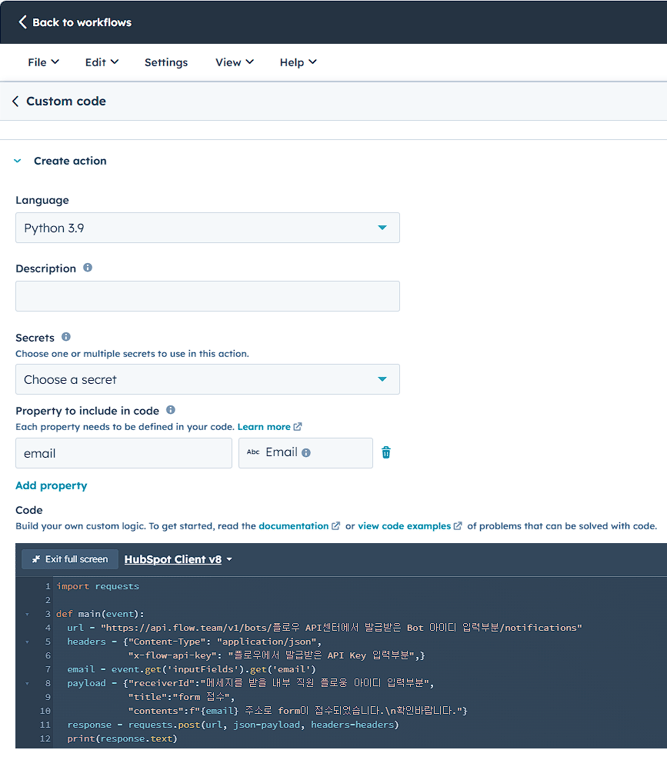Click the 'import requests' code line
Viewport: 667px width, 760px height.
tap(97, 586)
